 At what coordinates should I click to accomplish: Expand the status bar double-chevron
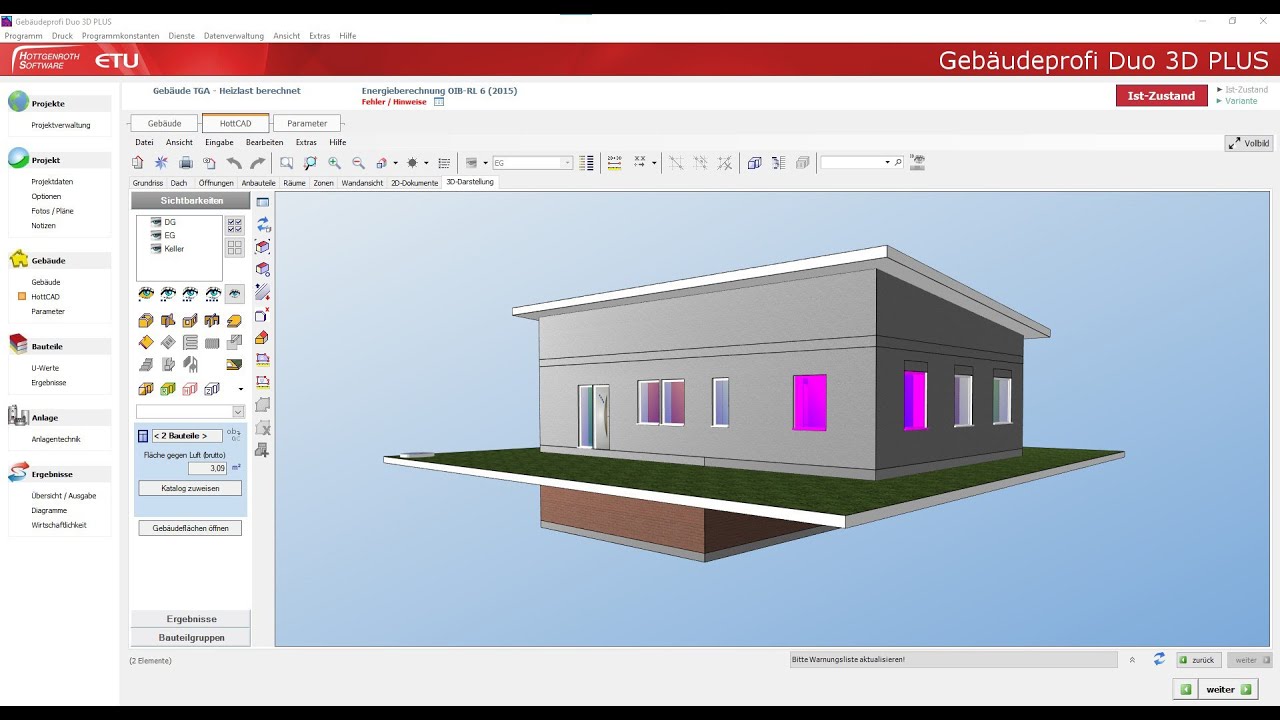pyautogui.click(x=1133, y=660)
